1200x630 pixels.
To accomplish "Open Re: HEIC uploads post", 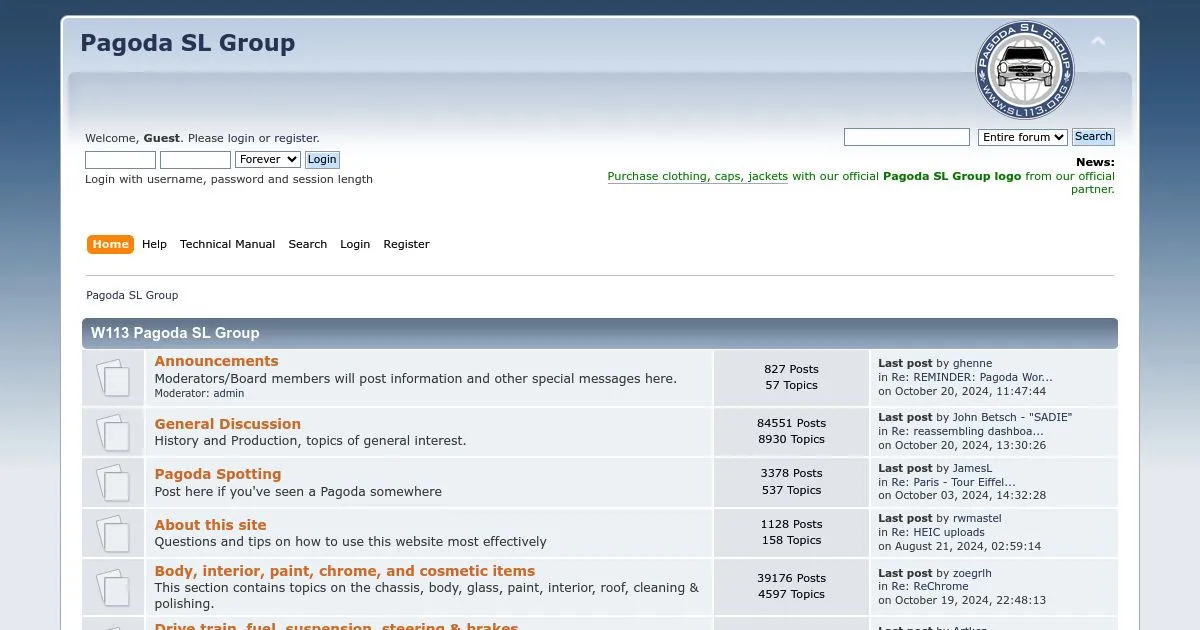I will (938, 532).
